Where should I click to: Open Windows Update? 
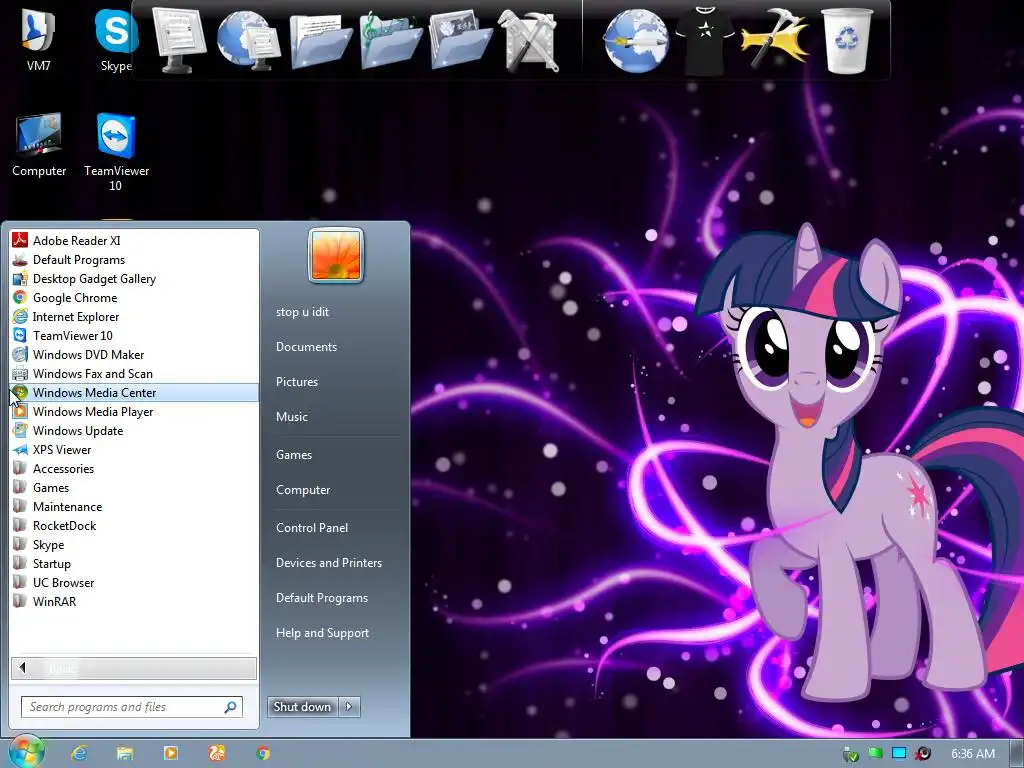pos(134,430)
